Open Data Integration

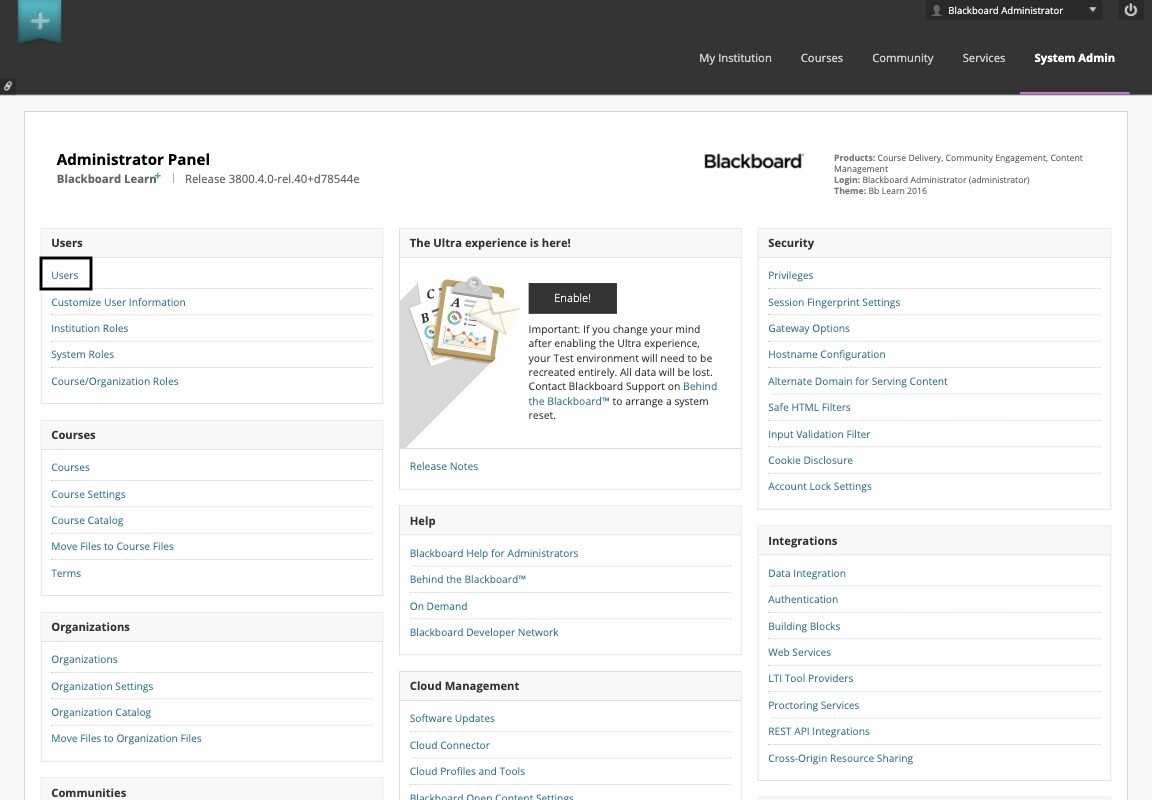click(807, 573)
